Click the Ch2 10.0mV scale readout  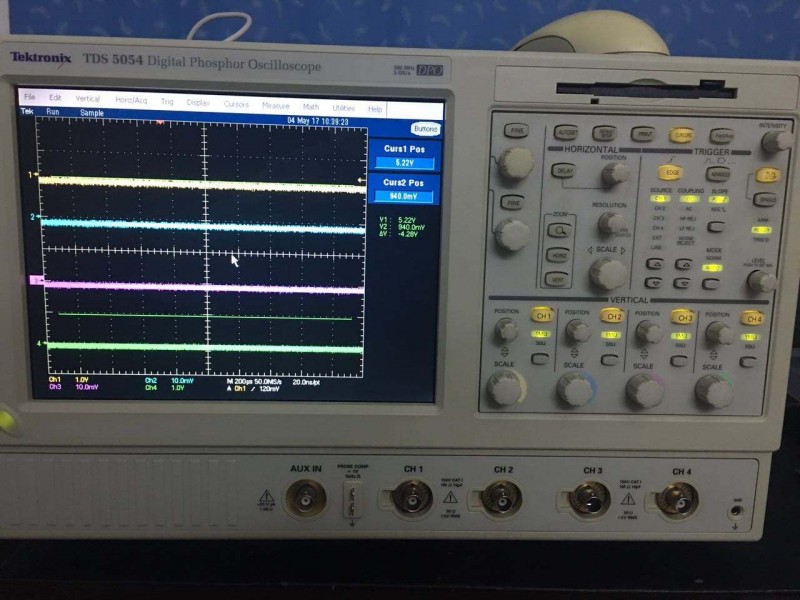pyautogui.click(x=169, y=381)
